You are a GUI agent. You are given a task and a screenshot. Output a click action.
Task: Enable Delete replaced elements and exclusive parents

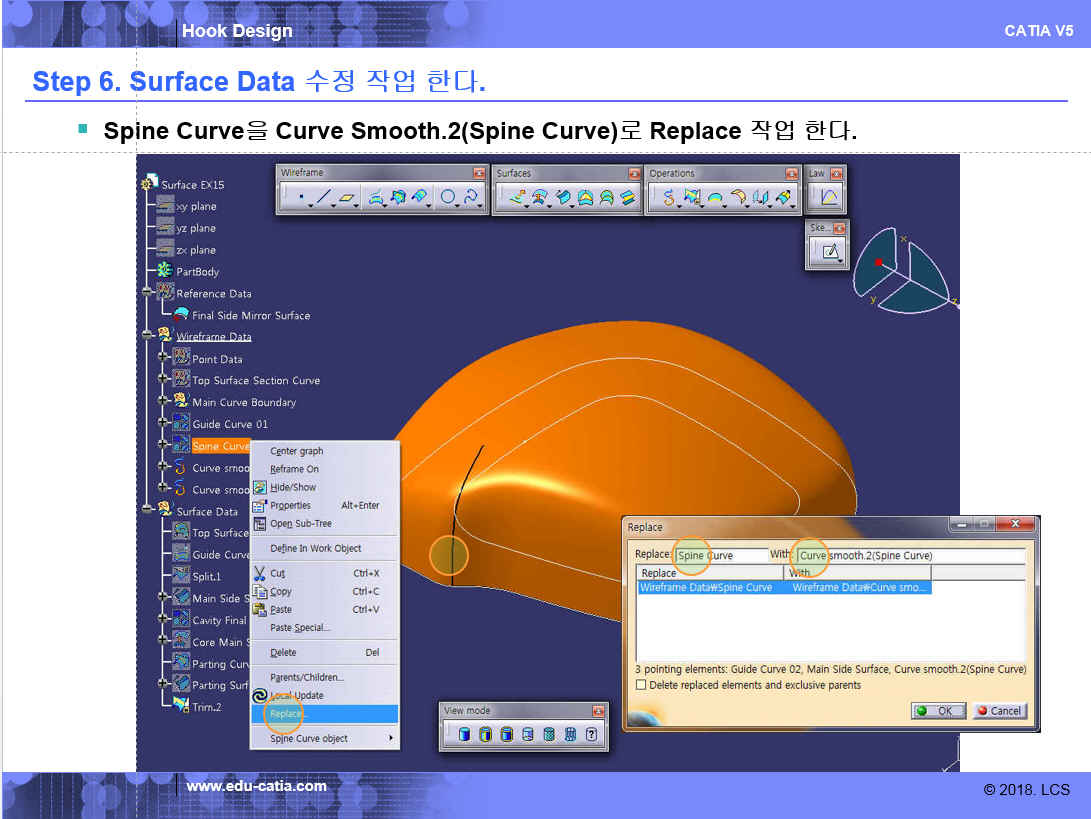[x=641, y=685]
